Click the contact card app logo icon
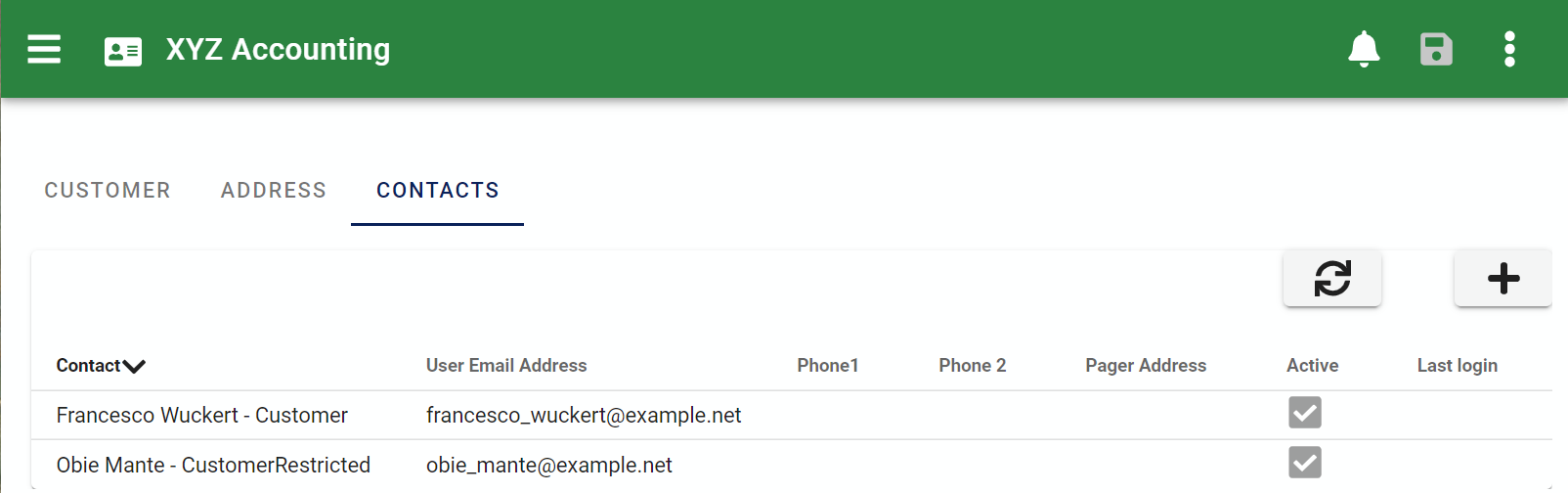Viewport: 1568px width, 493px height. [123, 51]
